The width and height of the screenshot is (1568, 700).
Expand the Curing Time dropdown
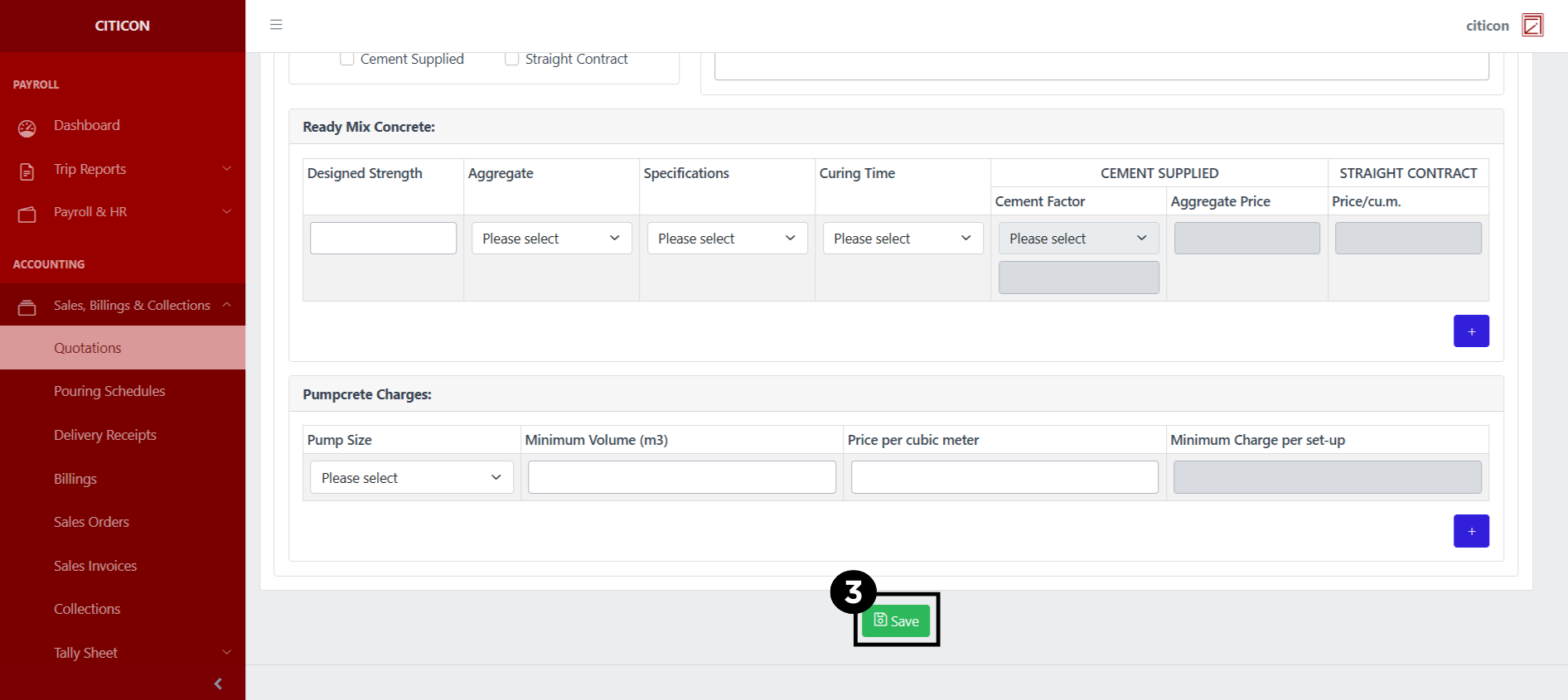coord(903,239)
